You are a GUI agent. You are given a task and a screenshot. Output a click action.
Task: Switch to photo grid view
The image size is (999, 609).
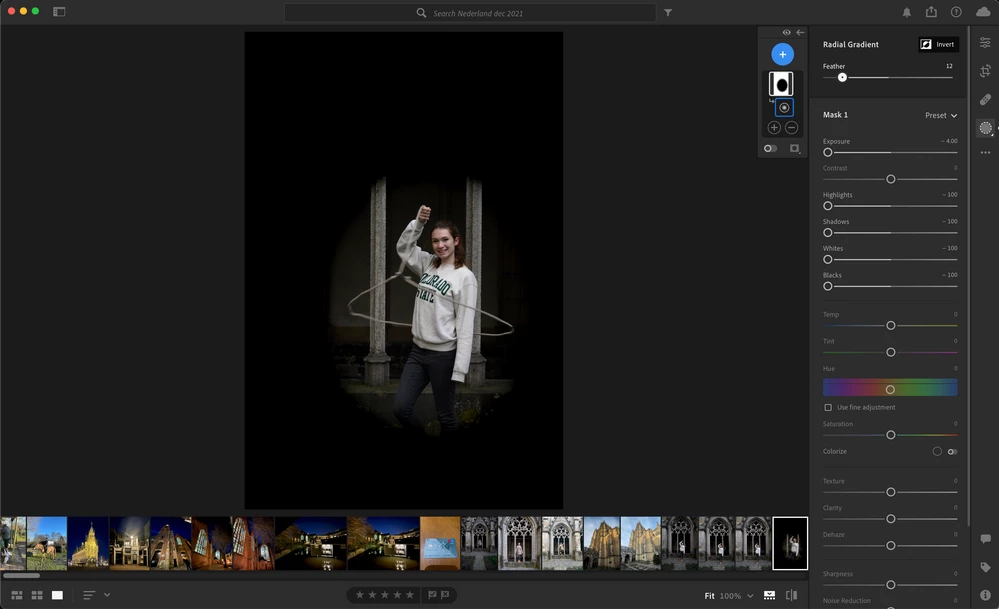[x=16, y=595]
